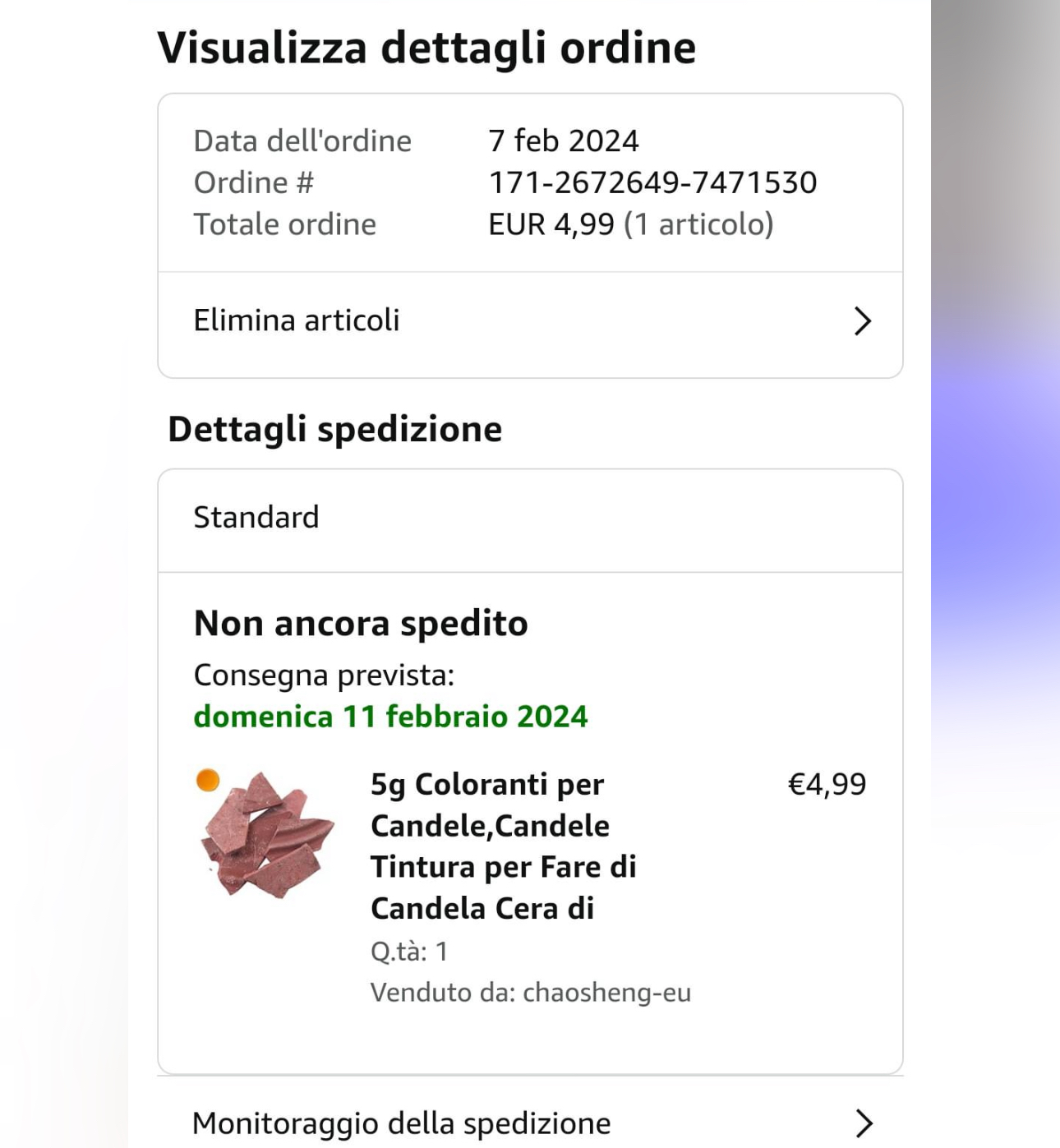Click the Dettagli spedizione section heading
This screenshot has width=1060, height=1148.
coord(334,429)
